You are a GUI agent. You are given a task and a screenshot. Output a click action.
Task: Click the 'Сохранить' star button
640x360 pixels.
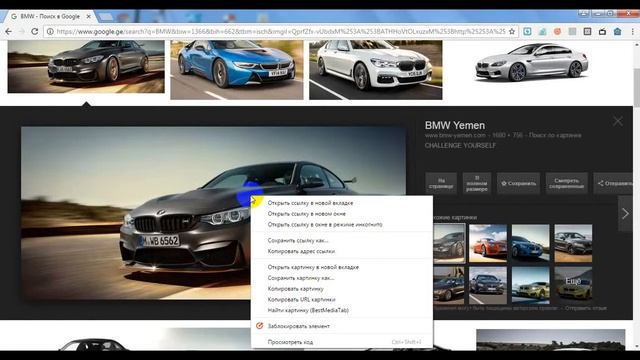(519, 183)
